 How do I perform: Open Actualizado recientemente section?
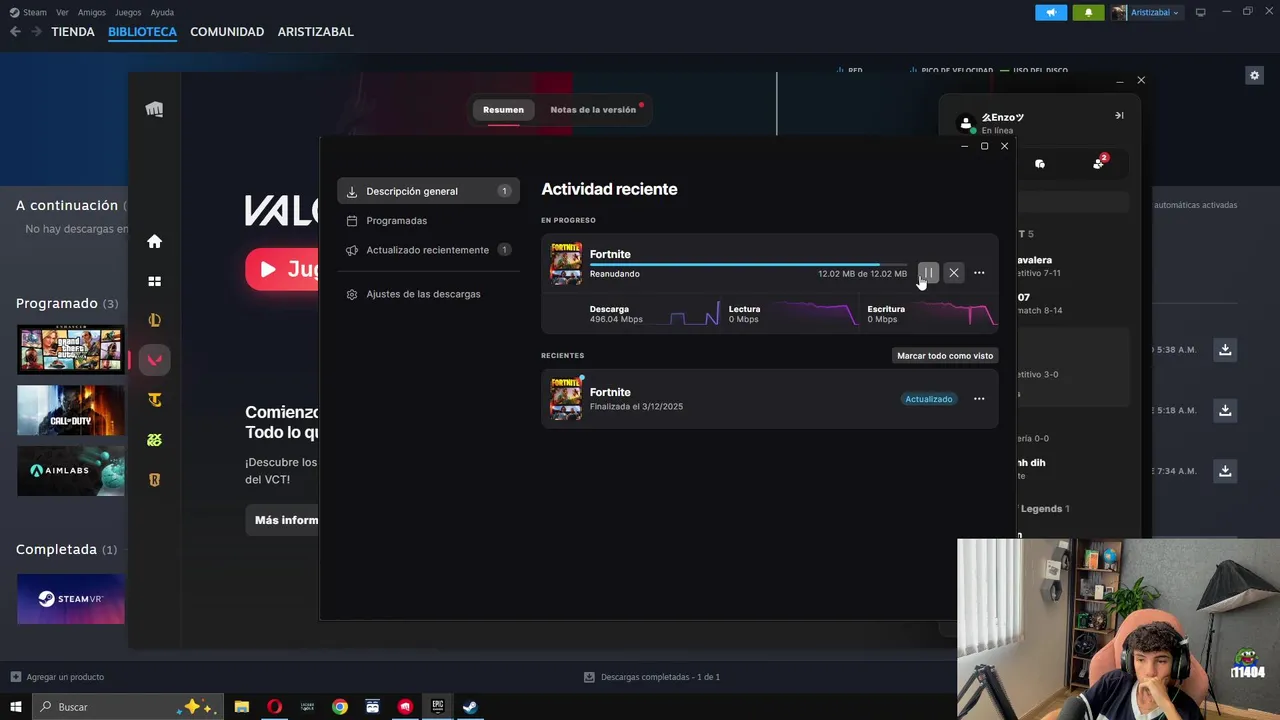428,250
